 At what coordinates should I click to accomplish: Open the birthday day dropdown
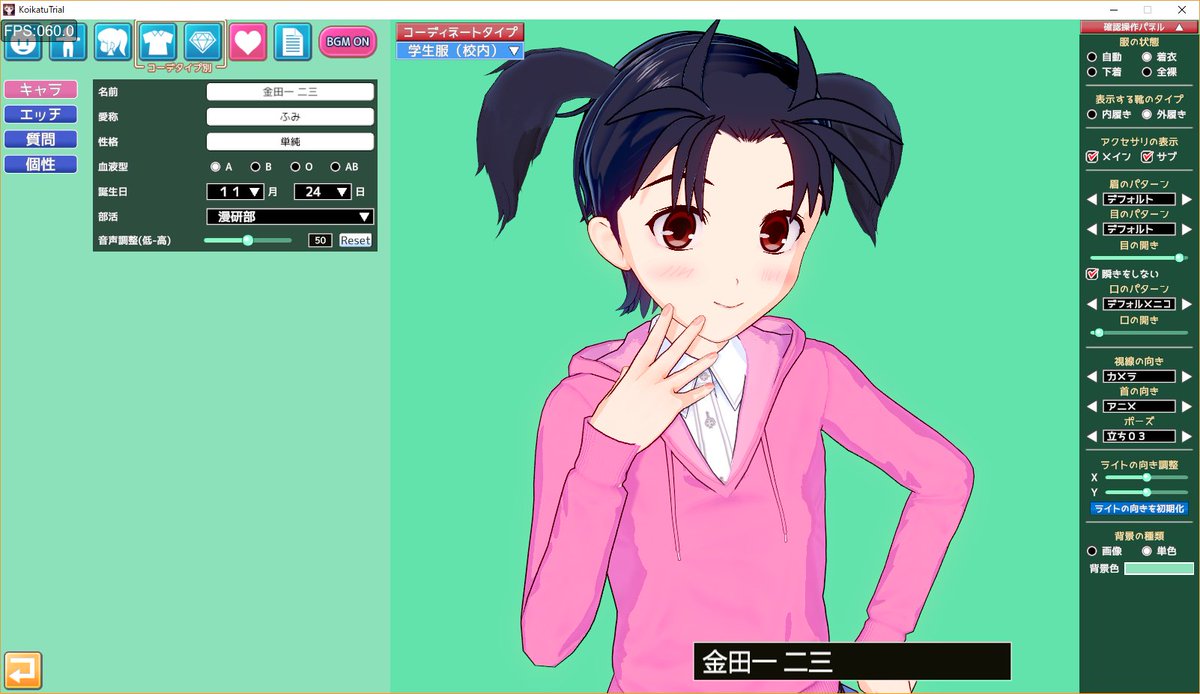[322, 191]
